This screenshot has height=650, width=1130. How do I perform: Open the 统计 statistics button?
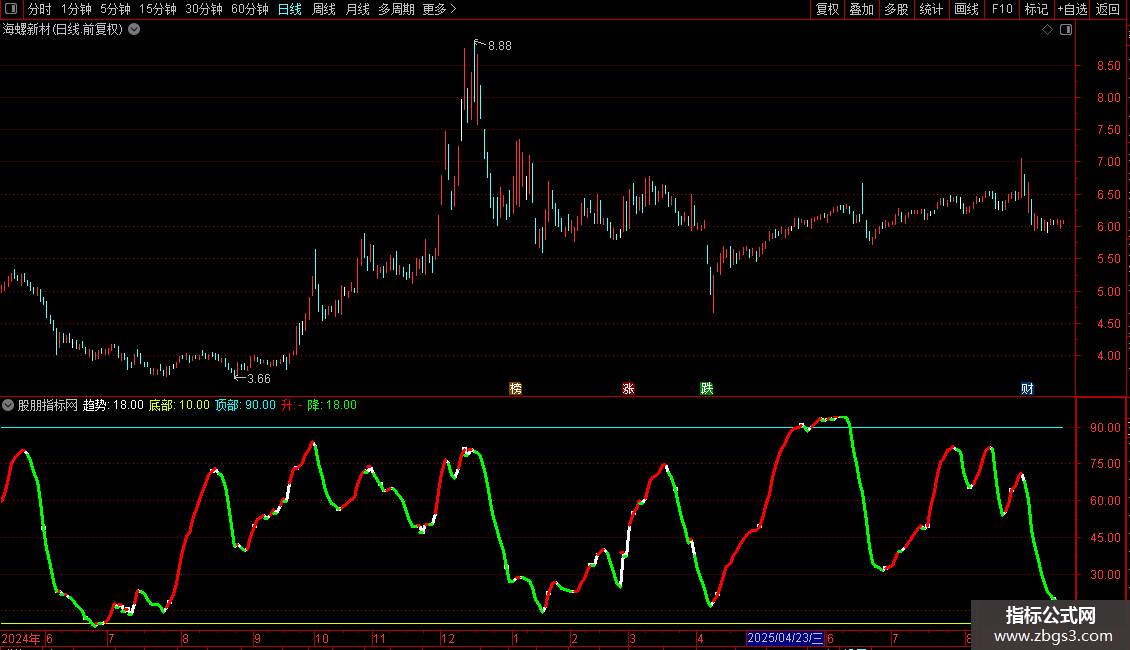931,9
